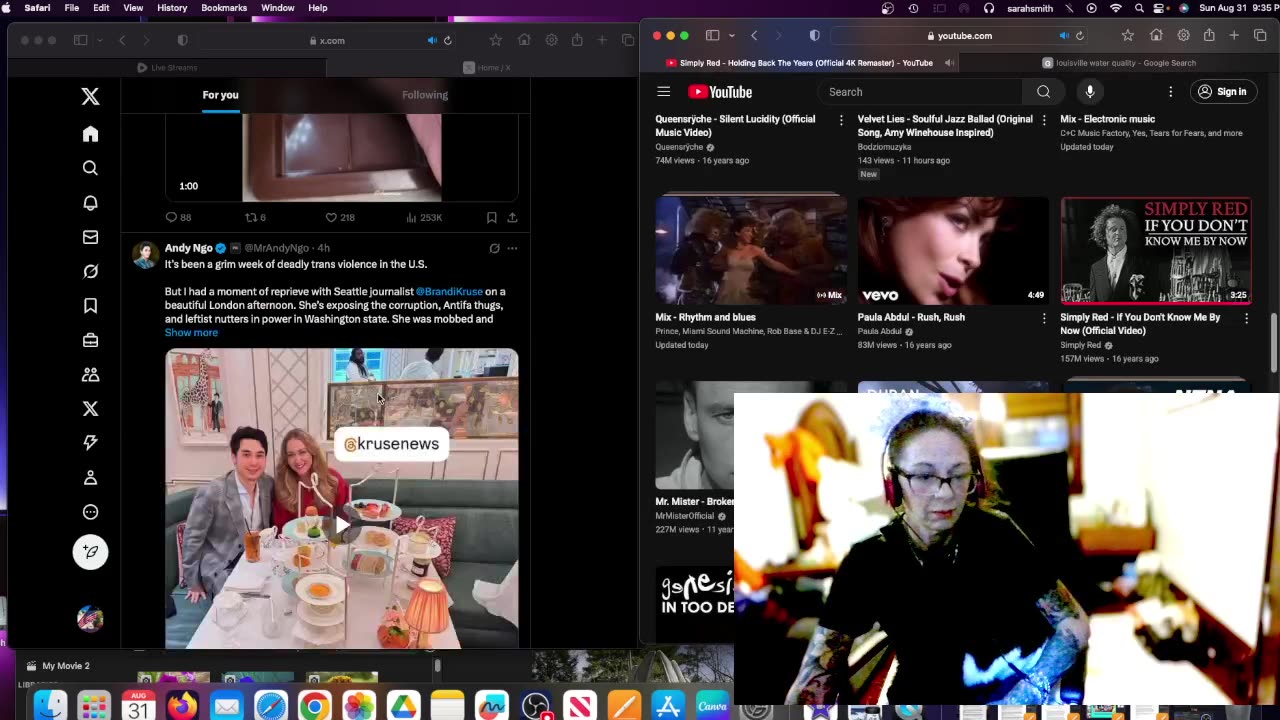The width and height of the screenshot is (1280, 720).
Task: Open the Simply Red channel name link
Action: 1080,345
